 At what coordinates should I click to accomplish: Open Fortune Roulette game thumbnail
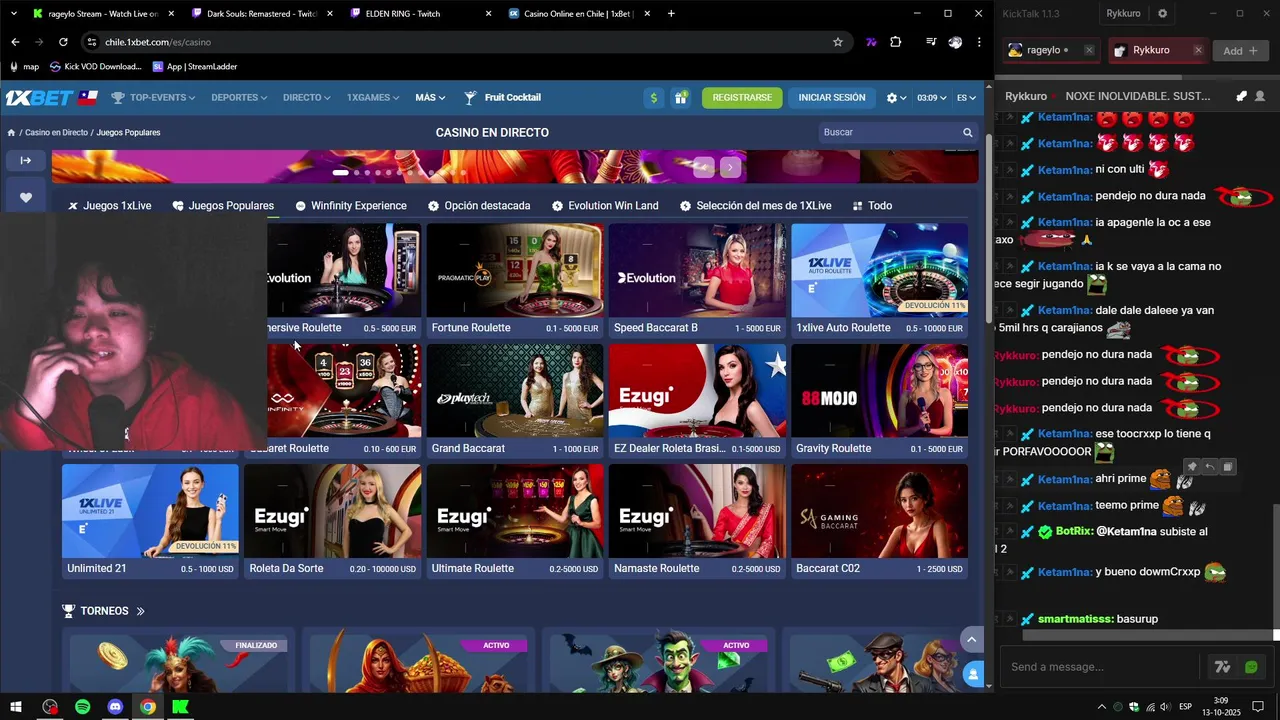click(x=515, y=270)
